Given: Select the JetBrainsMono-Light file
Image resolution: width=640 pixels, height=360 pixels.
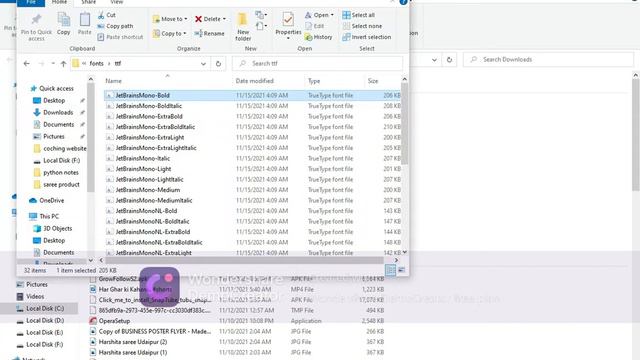Looking at the screenshot, I should 252,169.
